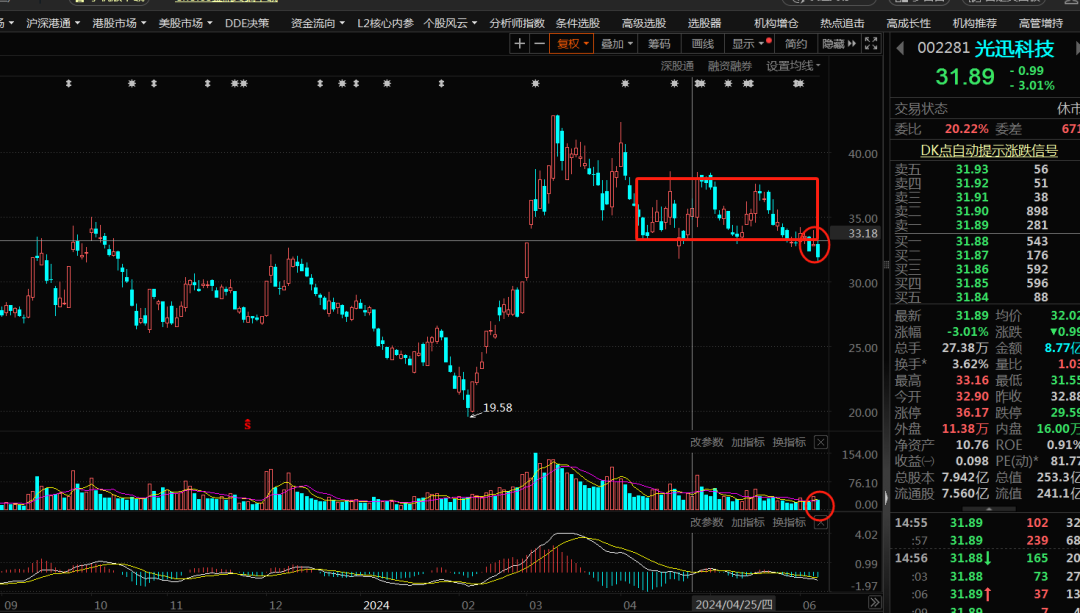Click the double-arrow icon at chart bottom right

click(874, 603)
